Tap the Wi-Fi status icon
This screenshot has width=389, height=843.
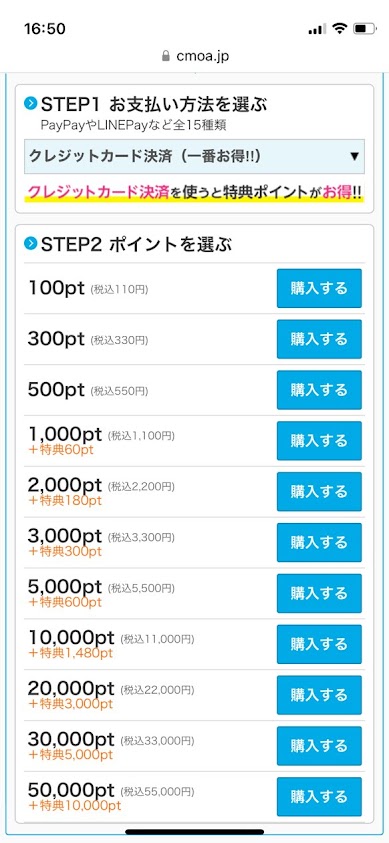340,28
